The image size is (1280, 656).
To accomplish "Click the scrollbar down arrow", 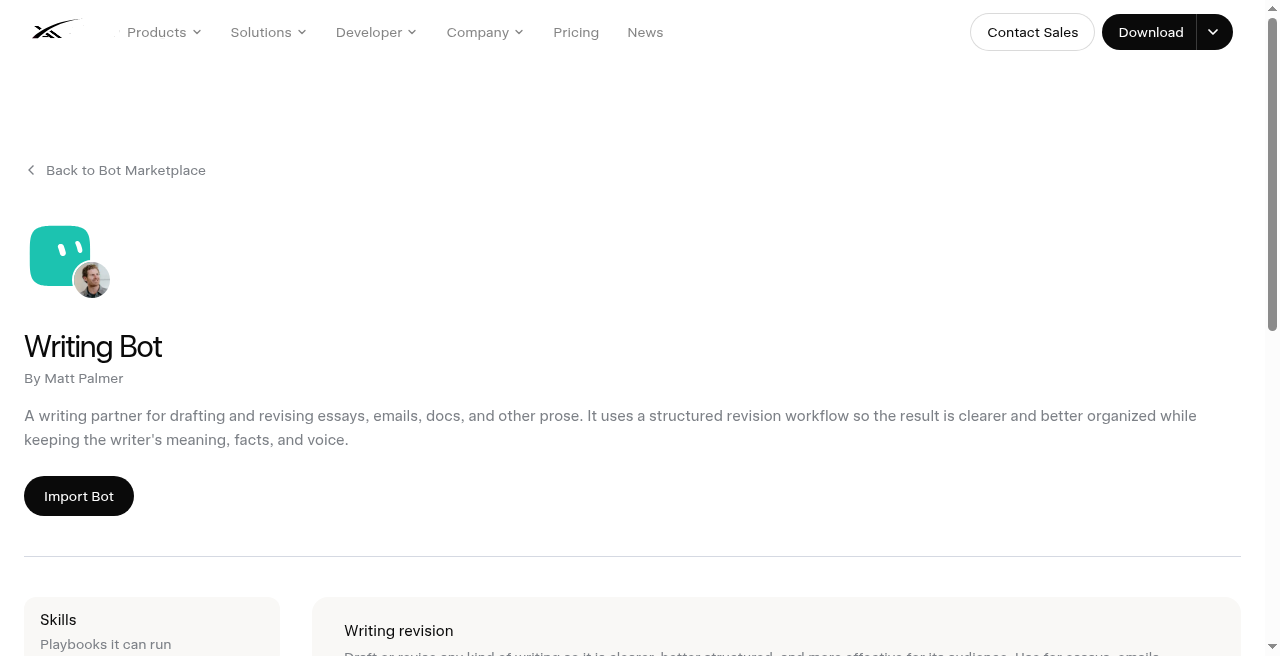I will pos(1272,647).
